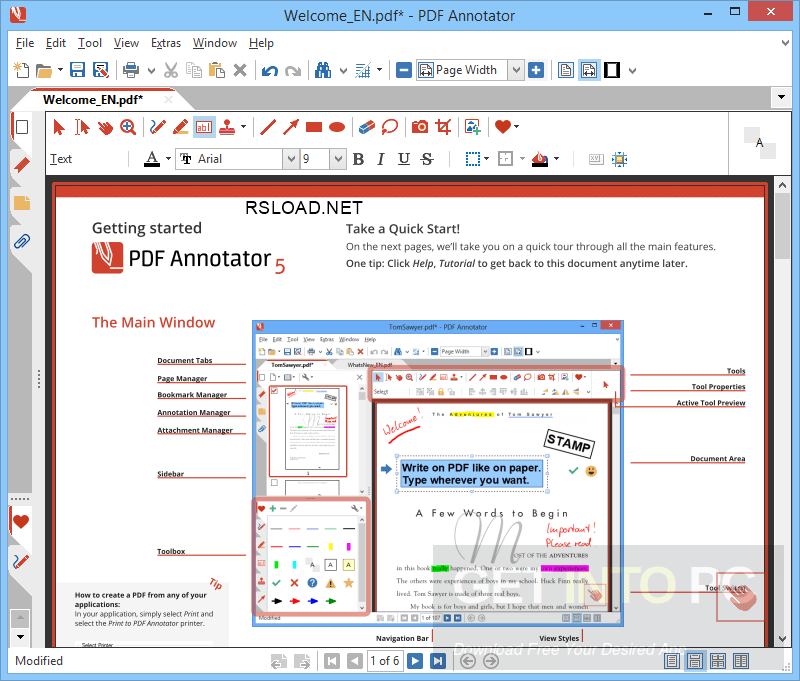
Task: Save the document with floppy icon
Action: click(78, 70)
